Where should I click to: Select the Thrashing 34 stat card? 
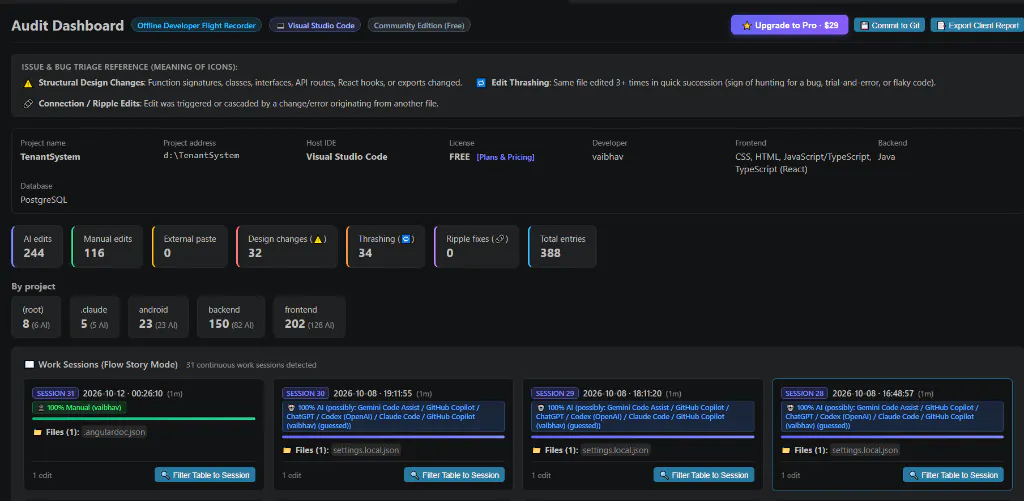[385, 246]
